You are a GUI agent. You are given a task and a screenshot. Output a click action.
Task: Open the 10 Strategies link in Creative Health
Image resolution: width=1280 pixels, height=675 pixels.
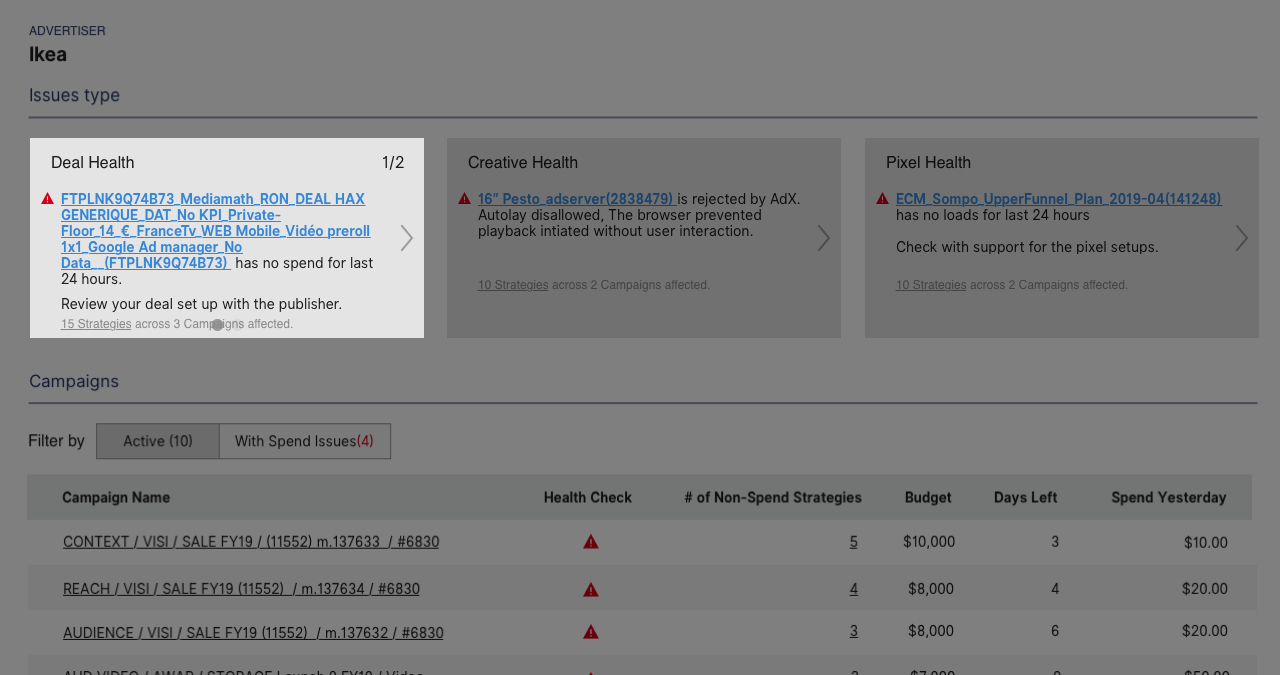pyautogui.click(x=513, y=285)
